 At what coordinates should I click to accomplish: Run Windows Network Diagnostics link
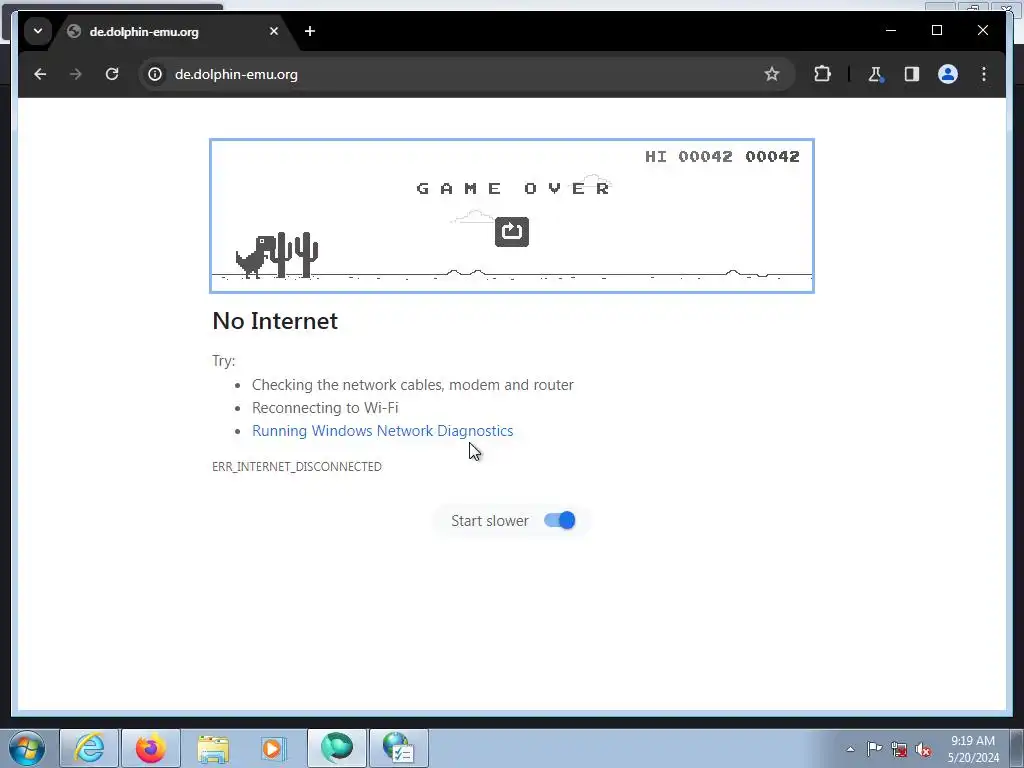(x=383, y=431)
